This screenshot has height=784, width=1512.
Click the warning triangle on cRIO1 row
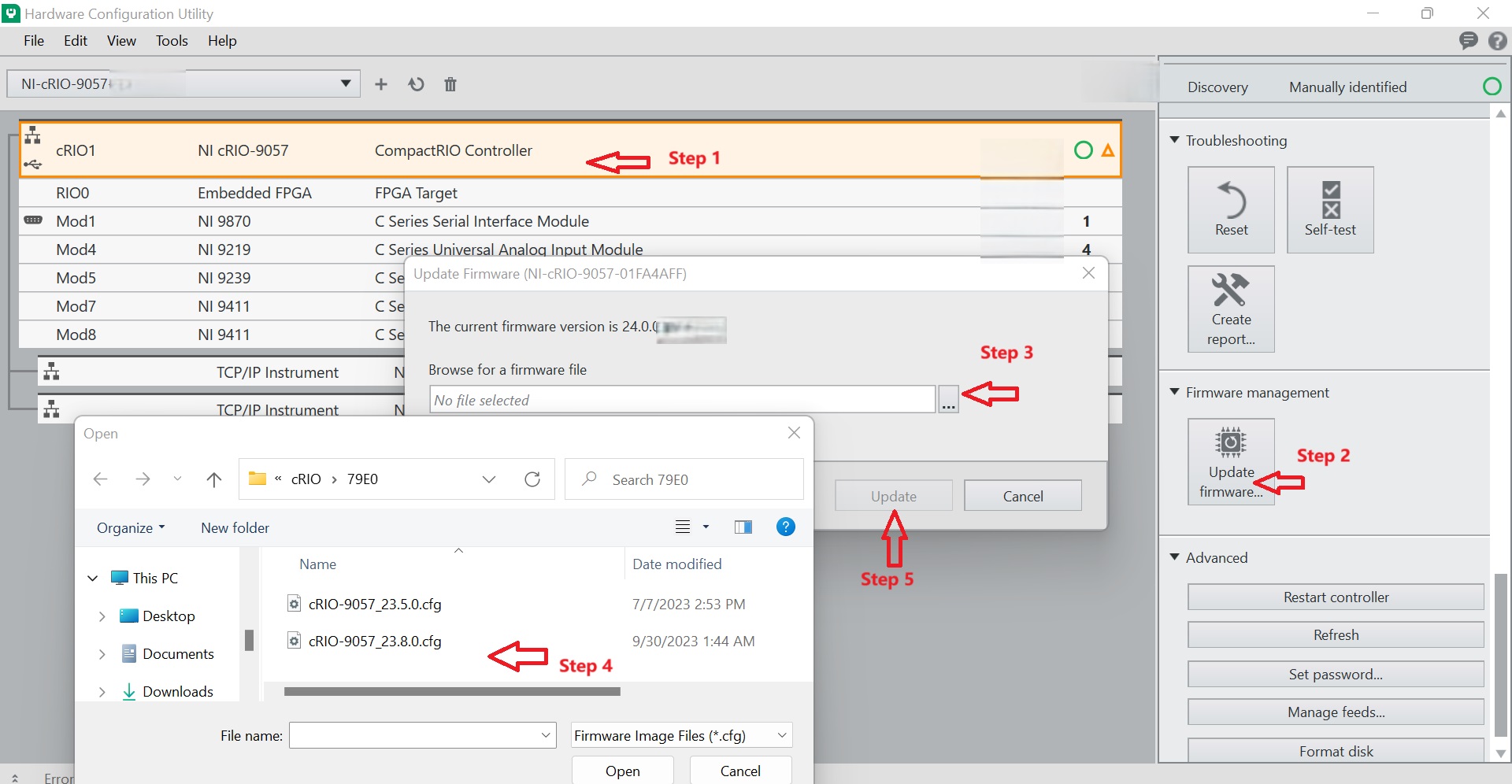[x=1108, y=150]
